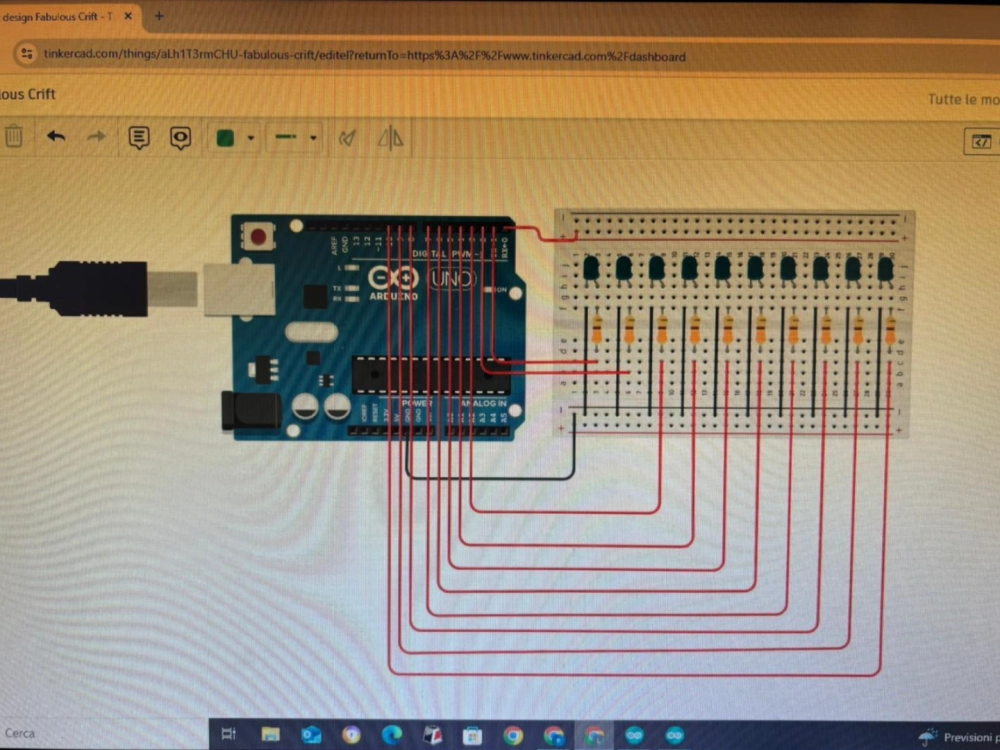
Task: Open the code editor panel button
Action: 979,141
